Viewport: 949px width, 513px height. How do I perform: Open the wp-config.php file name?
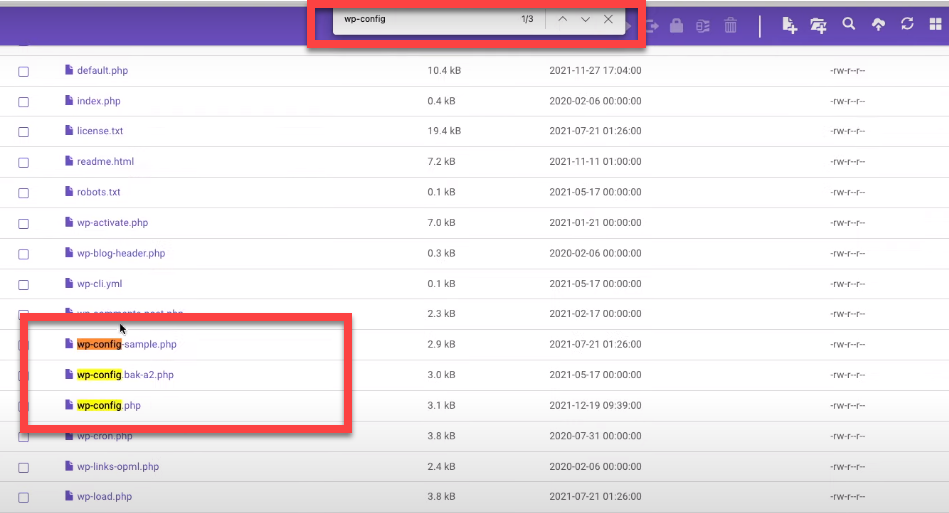109,405
